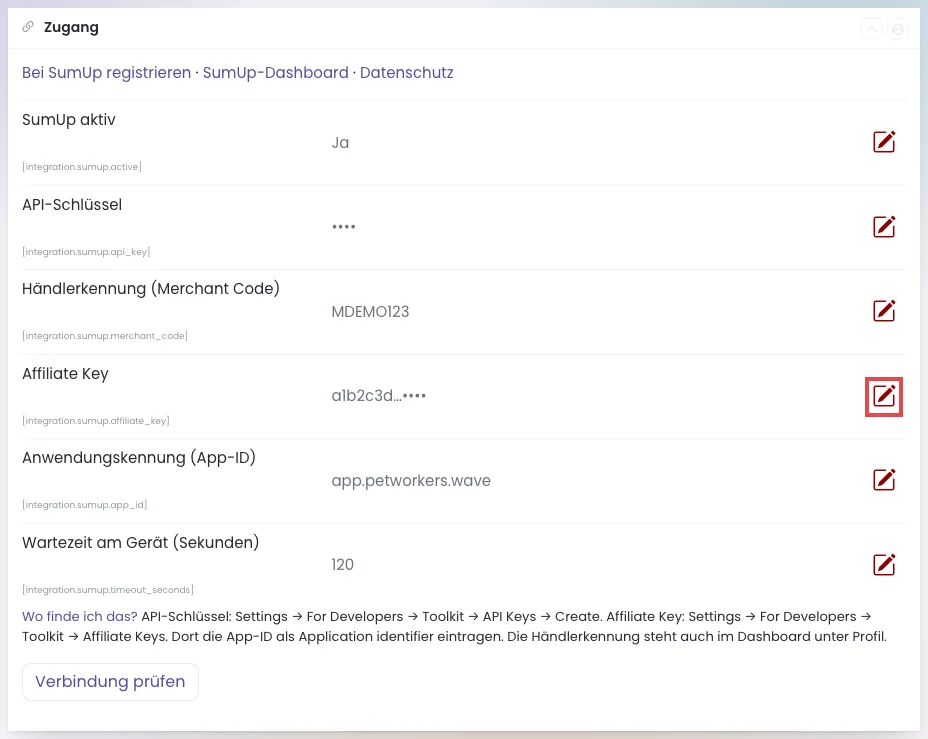Click the Zugang panel heading
The width and height of the screenshot is (928, 739).
coord(71,27)
